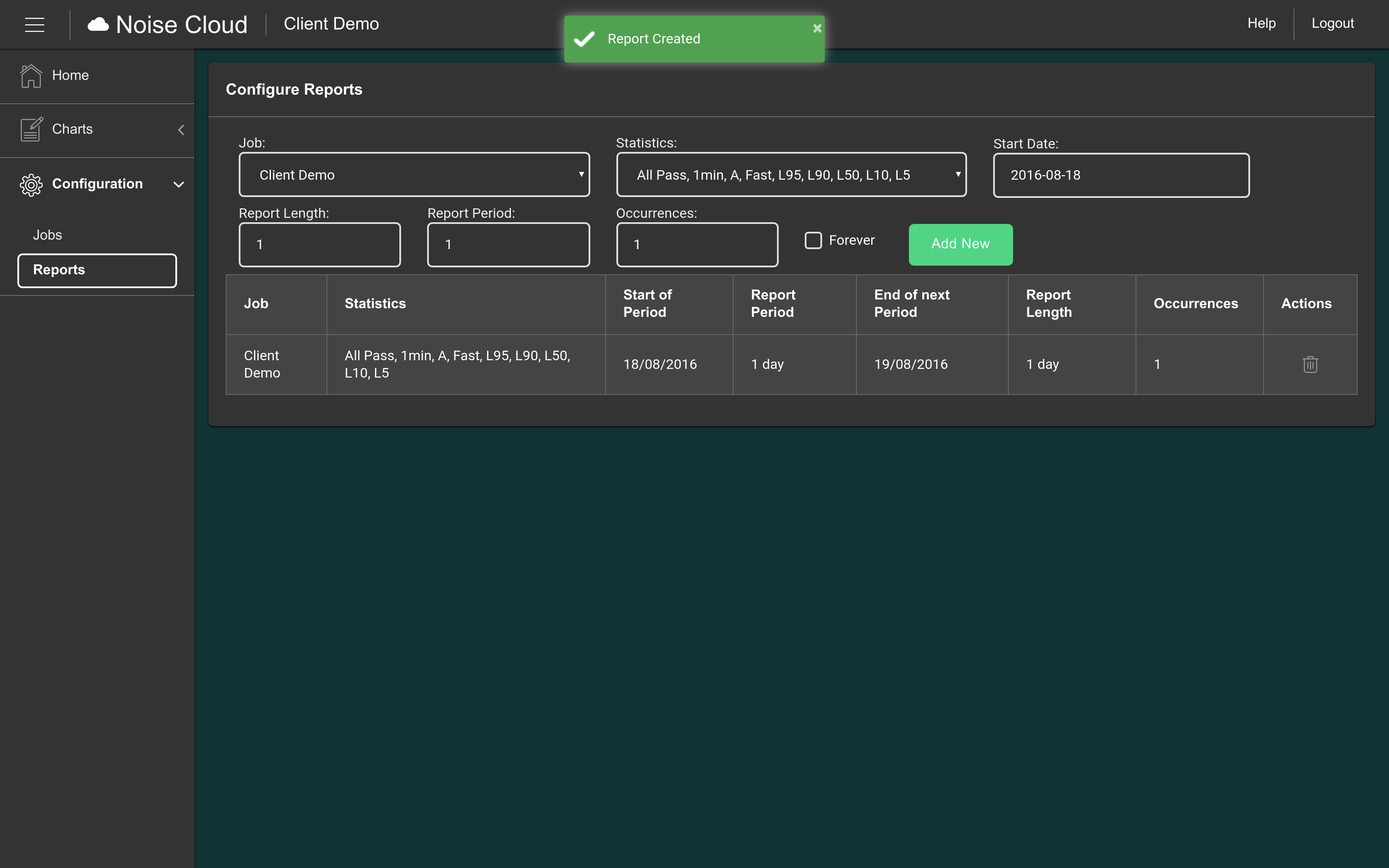Image resolution: width=1389 pixels, height=868 pixels.
Task: Click the green checkmark in notification
Action: (584, 39)
